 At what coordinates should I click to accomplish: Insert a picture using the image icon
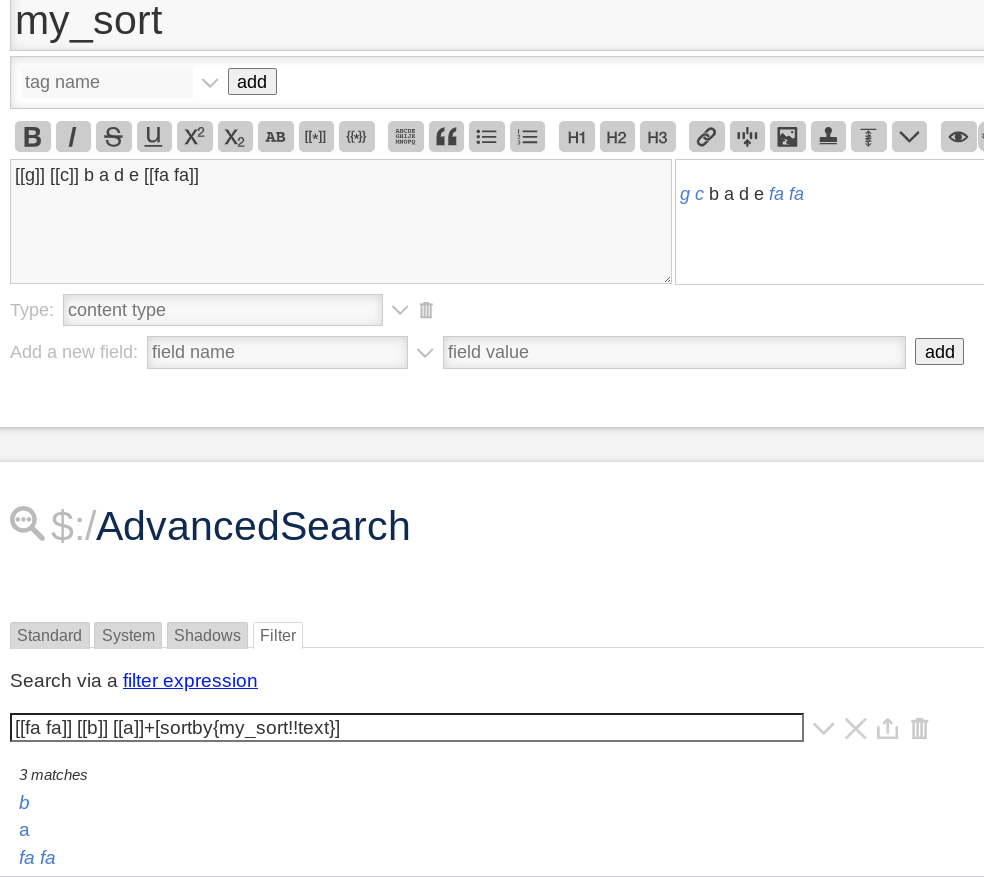(x=787, y=137)
